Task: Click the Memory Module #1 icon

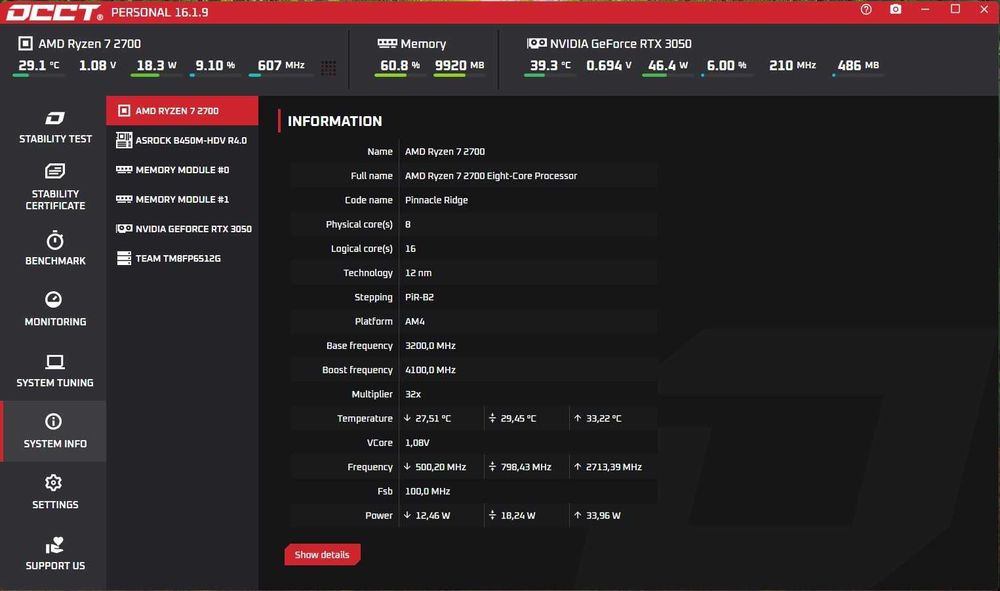Action: coord(124,199)
